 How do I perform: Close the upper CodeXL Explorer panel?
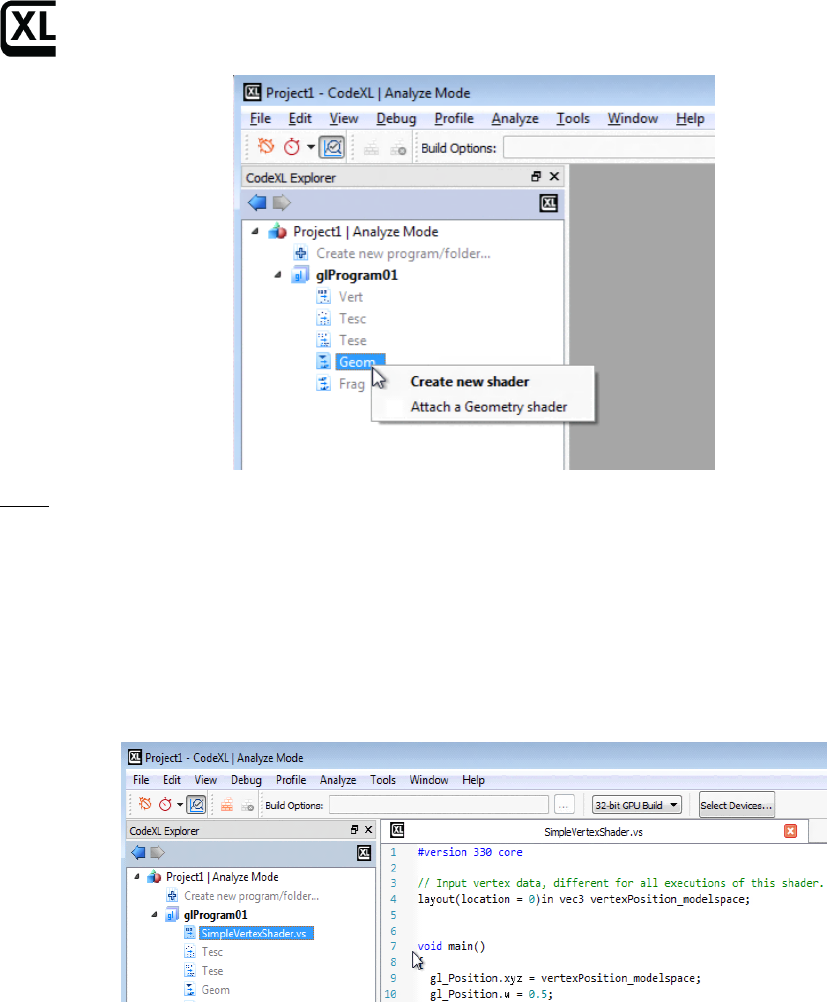[x=554, y=177]
